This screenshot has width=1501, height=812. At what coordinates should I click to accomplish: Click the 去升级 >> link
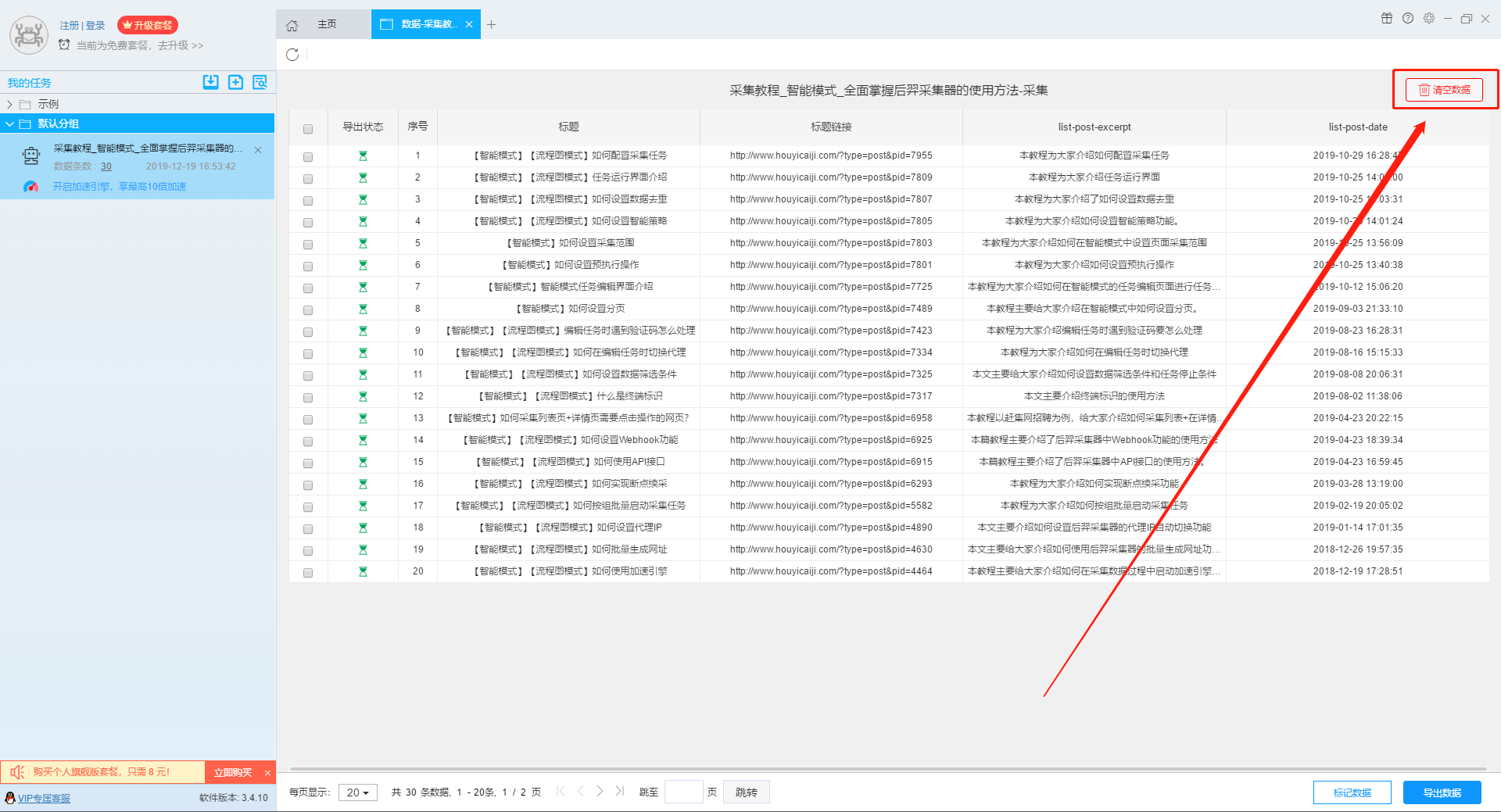(x=181, y=45)
